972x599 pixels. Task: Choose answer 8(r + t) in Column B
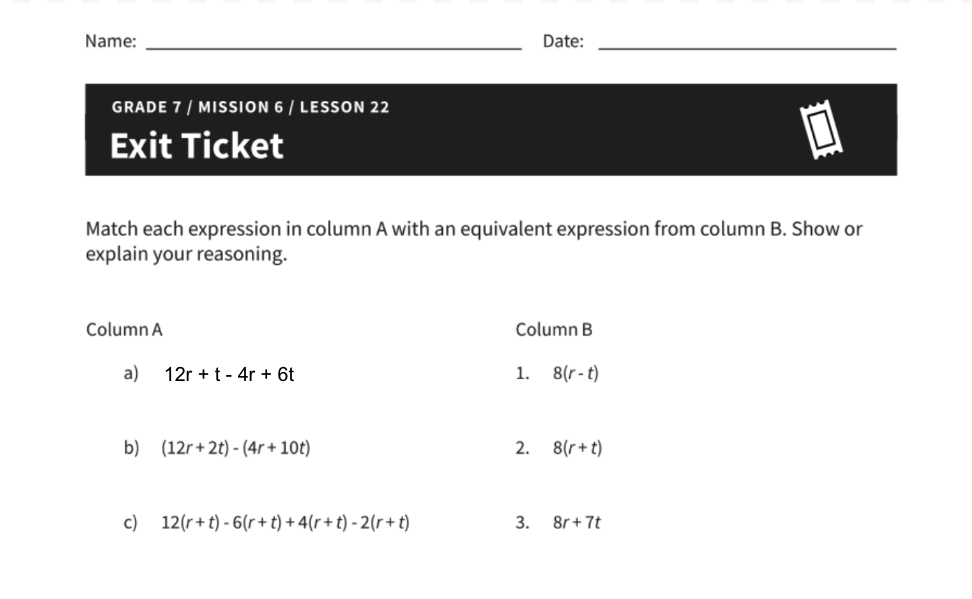577,448
